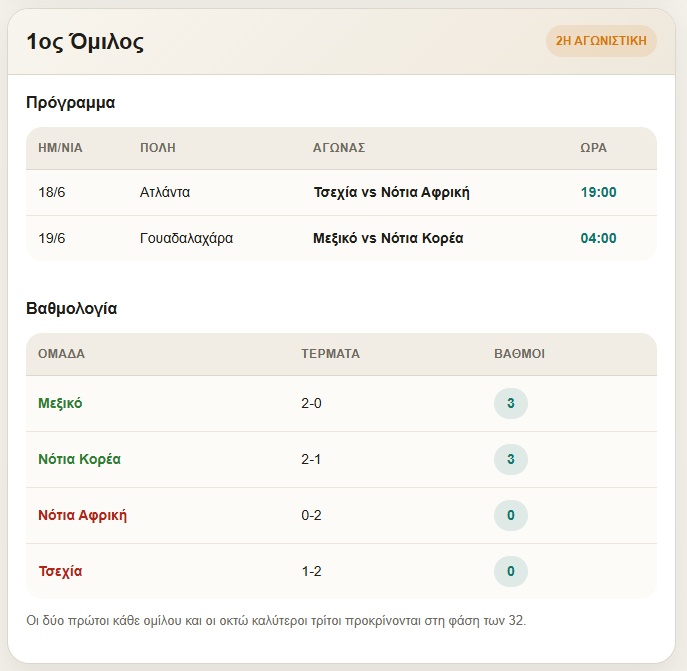The width and height of the screenshot is (687, 671).
Task: Select team Μεξικό in standings
Action: point(60,403)
